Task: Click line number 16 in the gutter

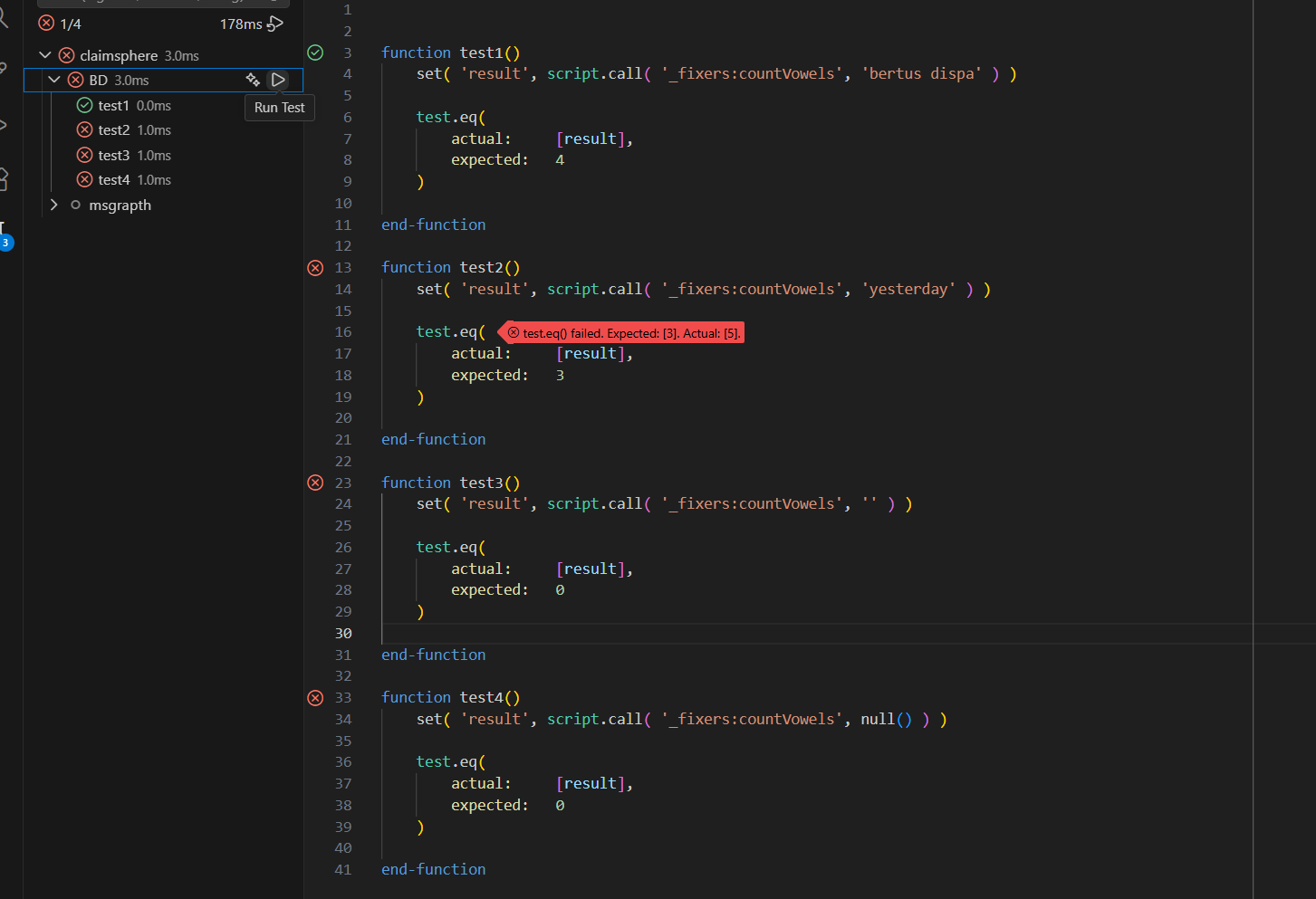Action: [343, 332]
